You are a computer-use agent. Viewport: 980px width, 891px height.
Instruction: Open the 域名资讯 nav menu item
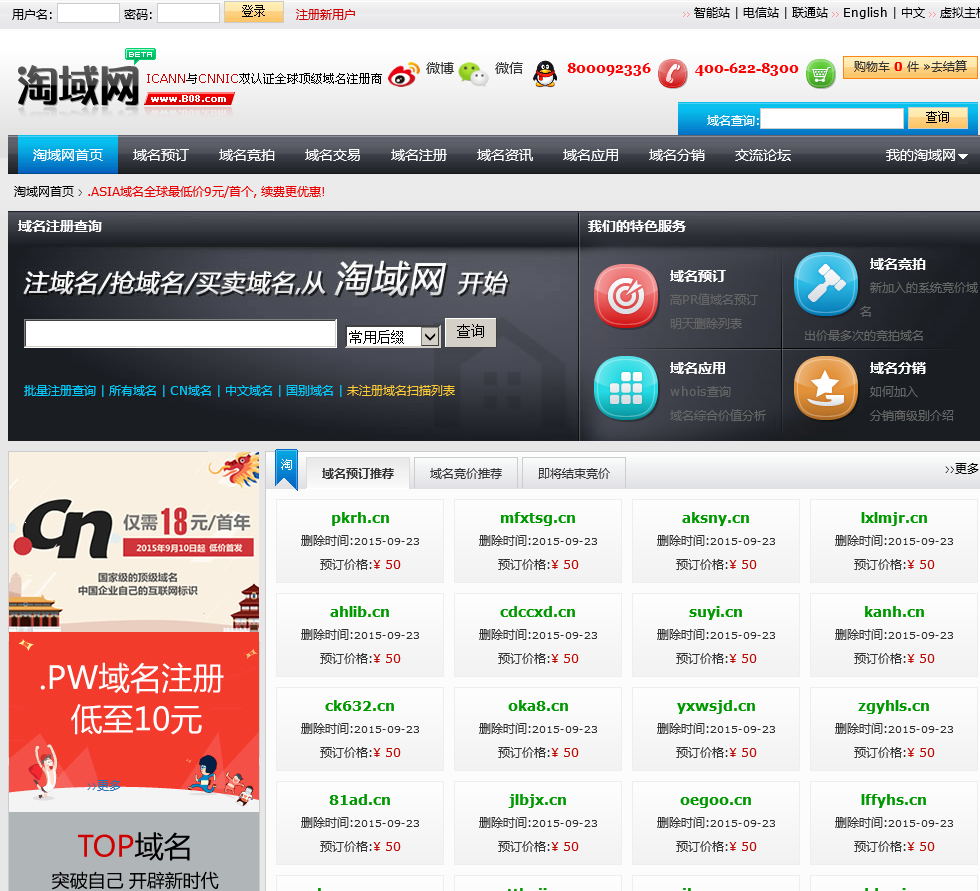click(505, 155)
